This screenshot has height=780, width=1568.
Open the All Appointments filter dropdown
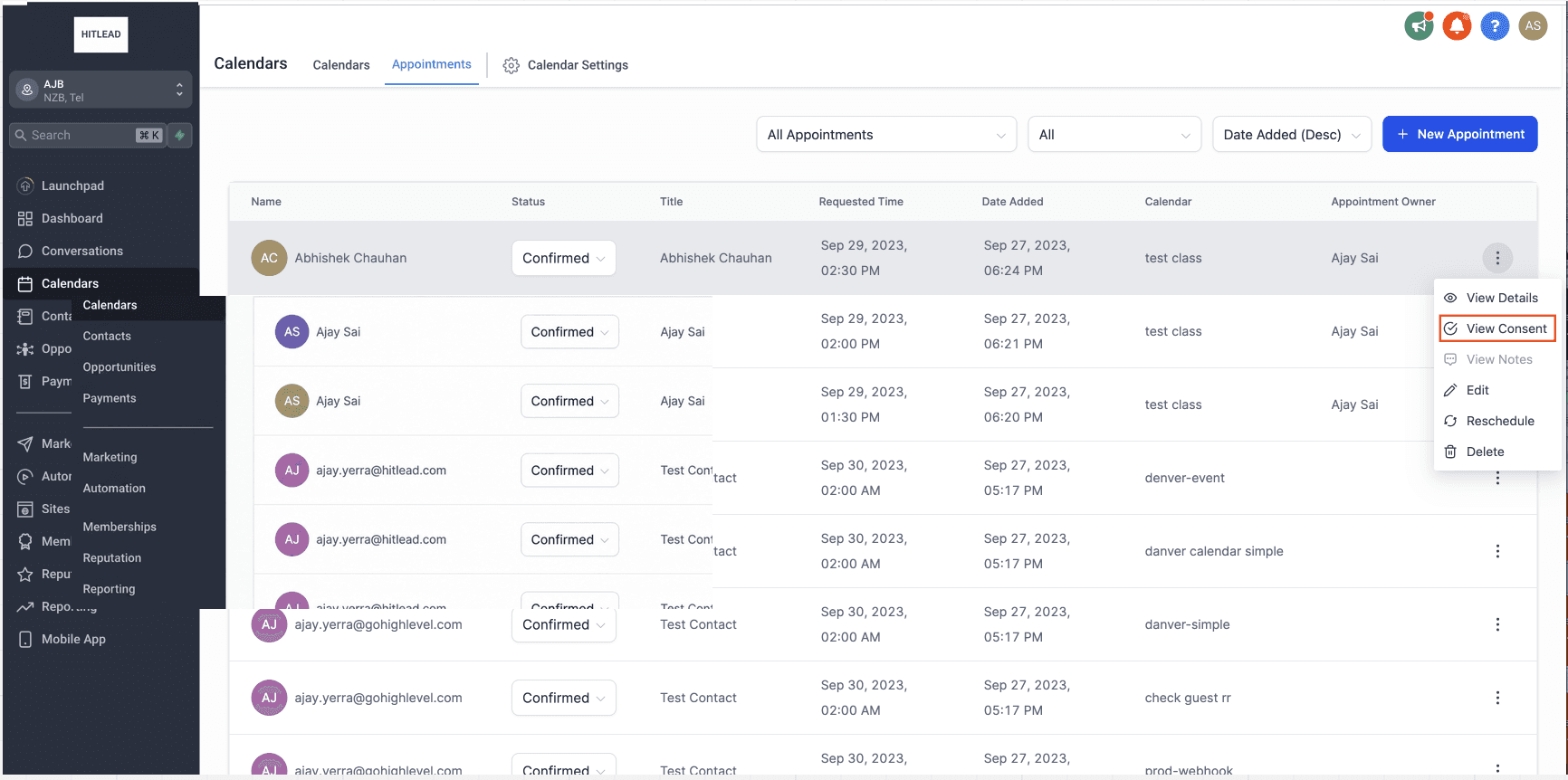pos(886,134)
